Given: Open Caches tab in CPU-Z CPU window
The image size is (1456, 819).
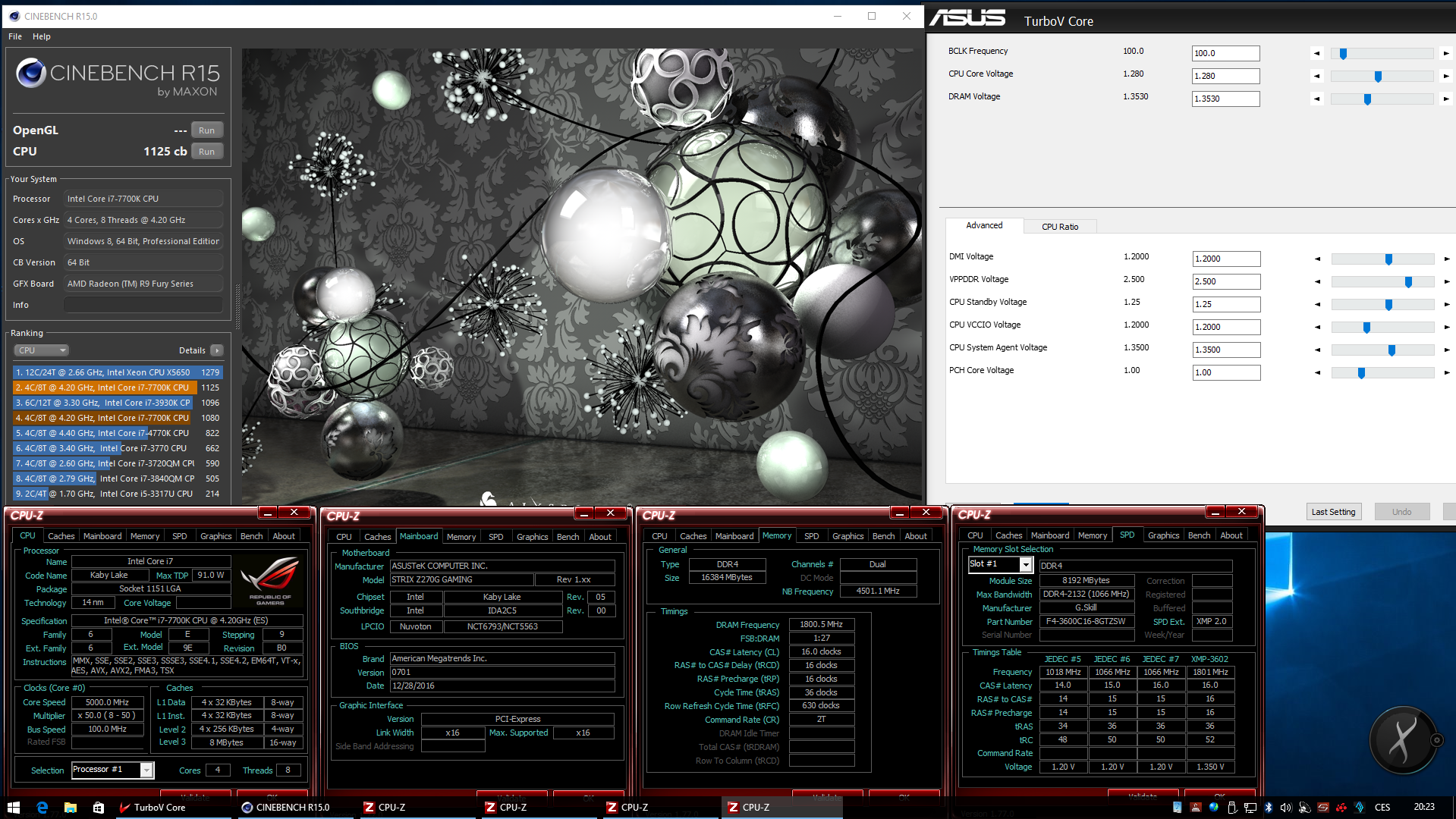Looking at the screenshot, I should click(x=61, y=536).
